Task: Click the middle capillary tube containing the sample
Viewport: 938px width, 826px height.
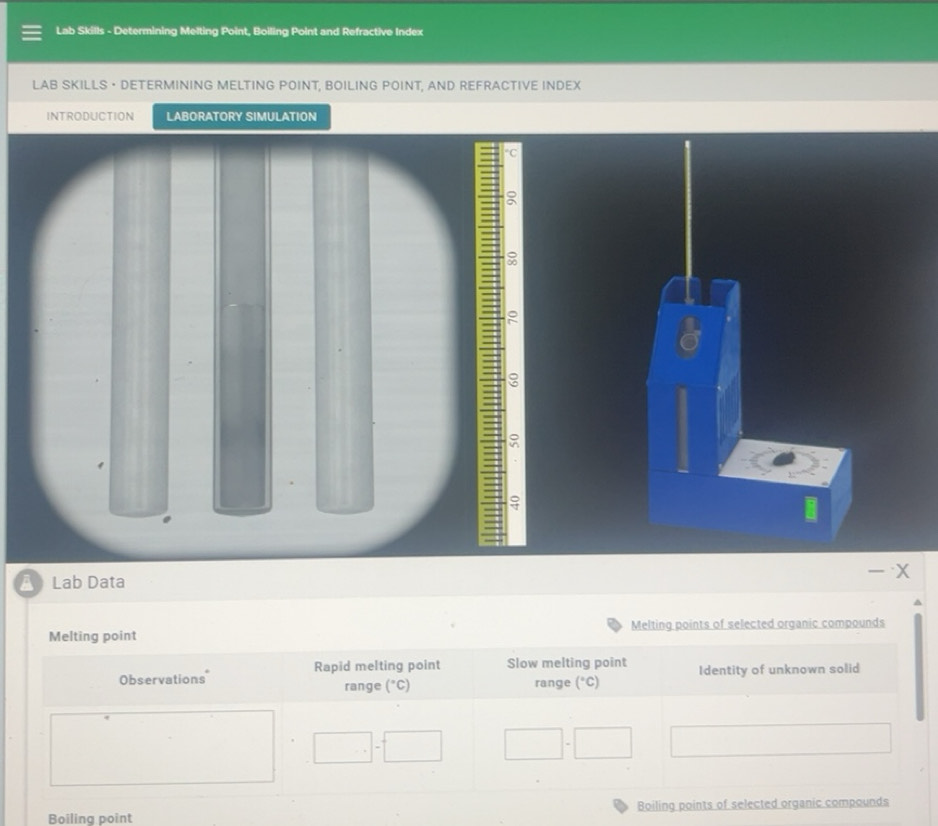Action: [242, 332]
